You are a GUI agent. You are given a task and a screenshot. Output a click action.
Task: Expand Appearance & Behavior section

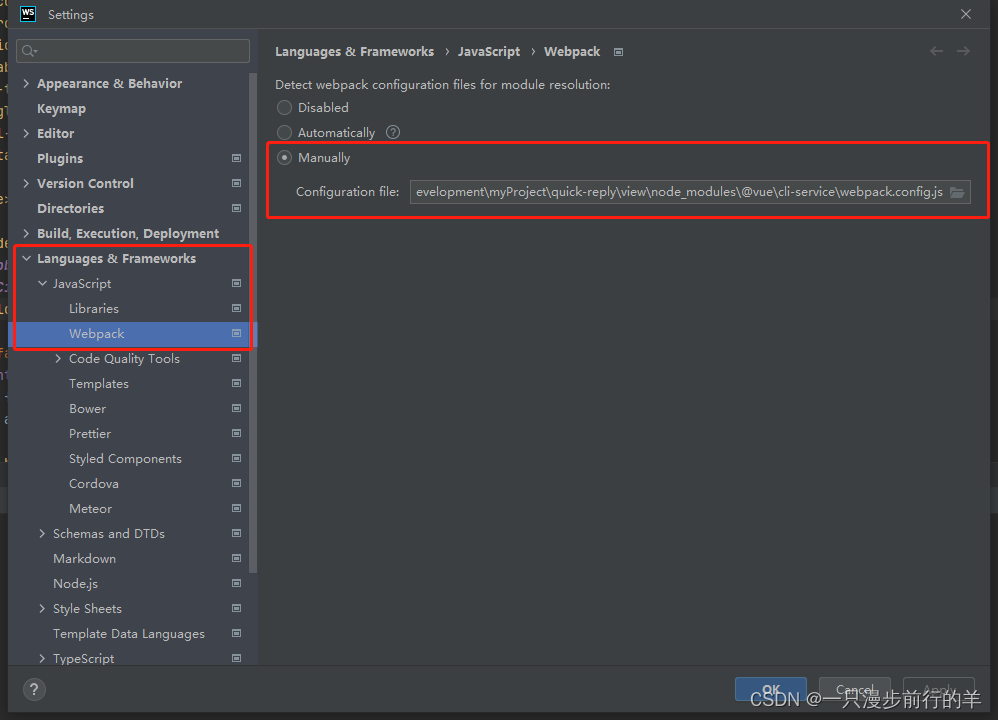26,83
